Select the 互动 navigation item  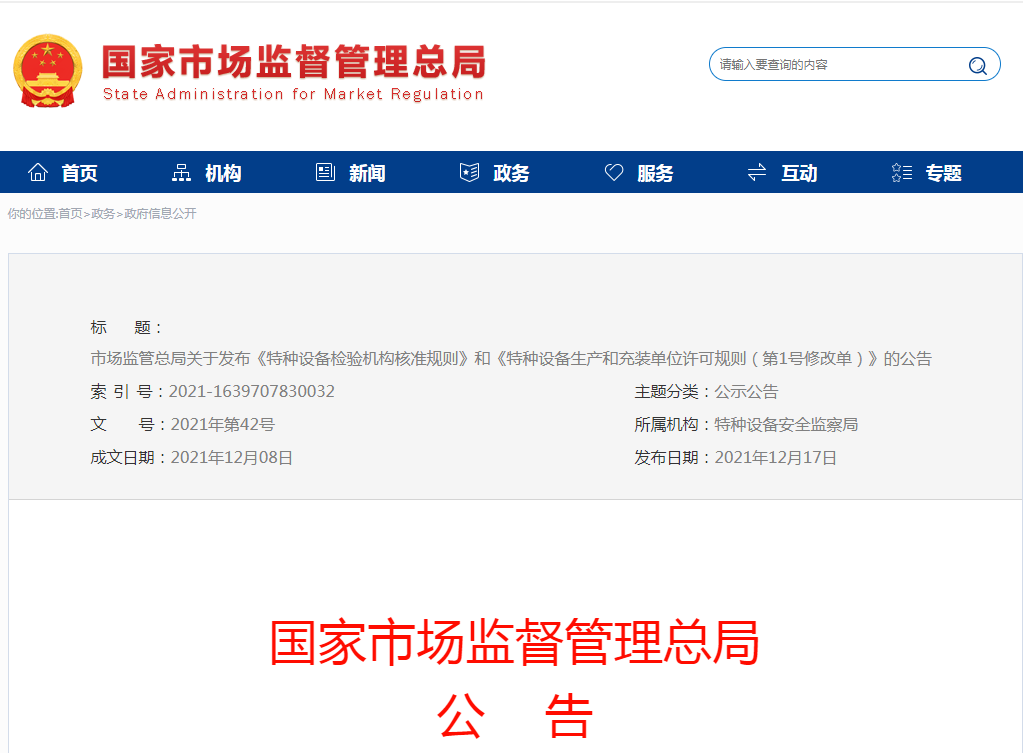[799, 173]
